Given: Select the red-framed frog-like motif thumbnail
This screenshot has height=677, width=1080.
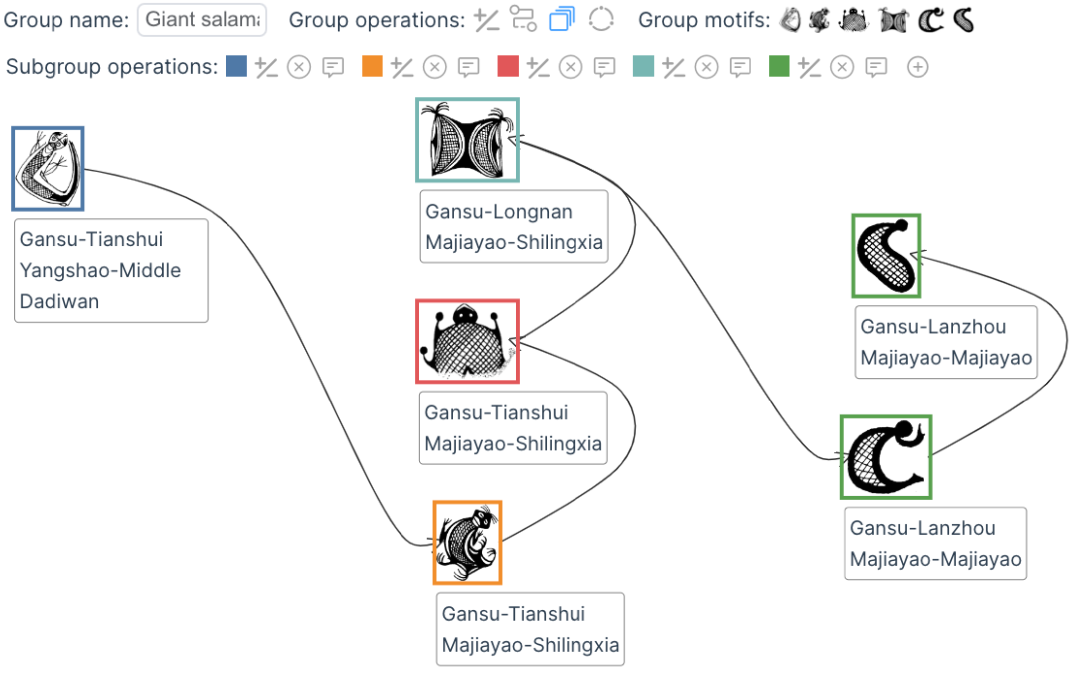Looking at the screenshot, I should click(467, 342).
